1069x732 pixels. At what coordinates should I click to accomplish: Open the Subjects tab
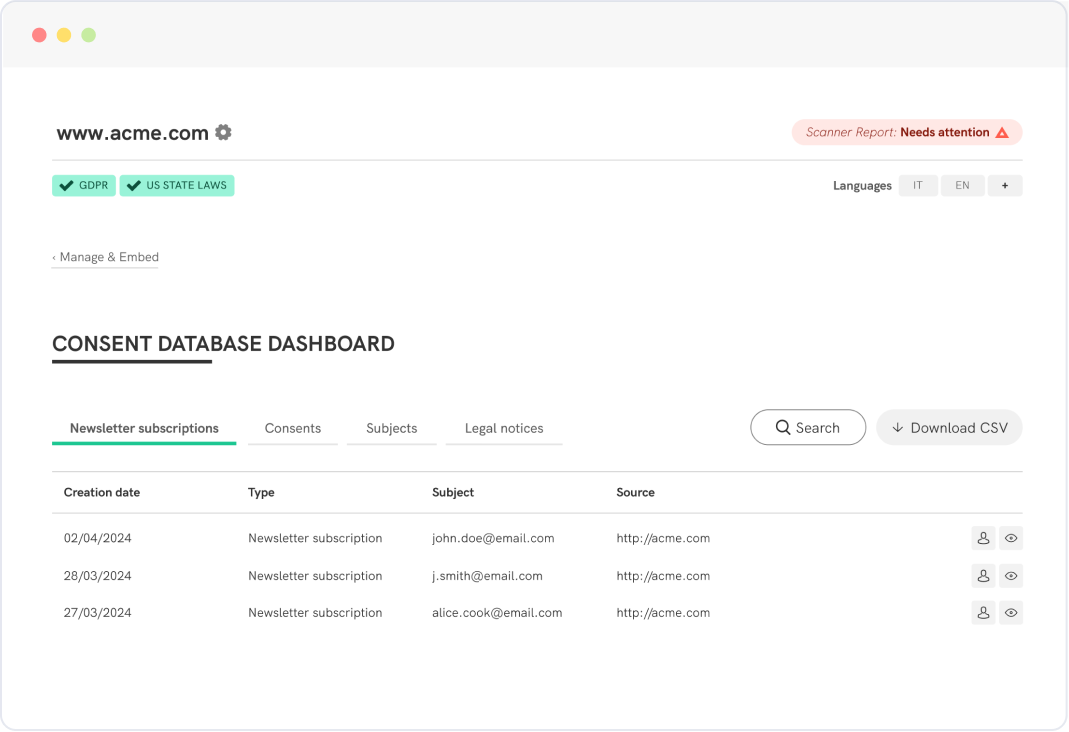click(x=391, y=428)
